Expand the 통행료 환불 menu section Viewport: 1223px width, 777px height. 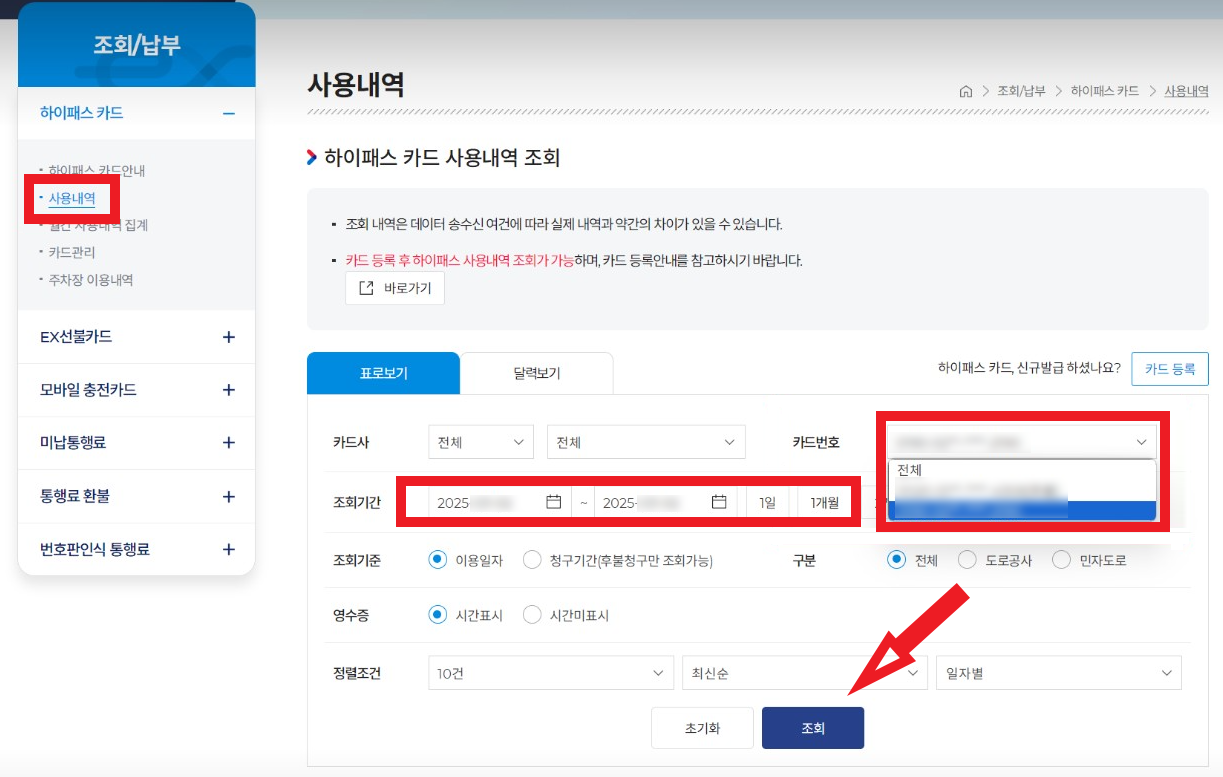[229, 497]
